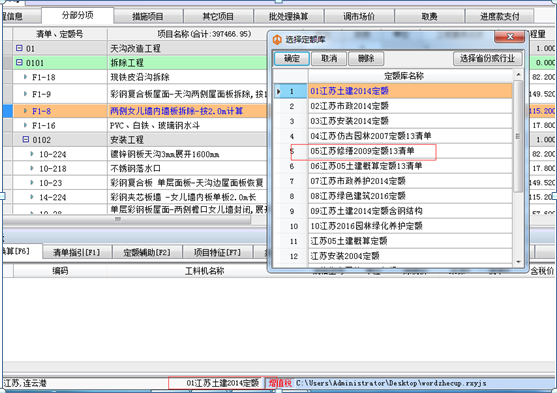
Task: Expand the F1-18 row arrow
Action: [25, 77]
